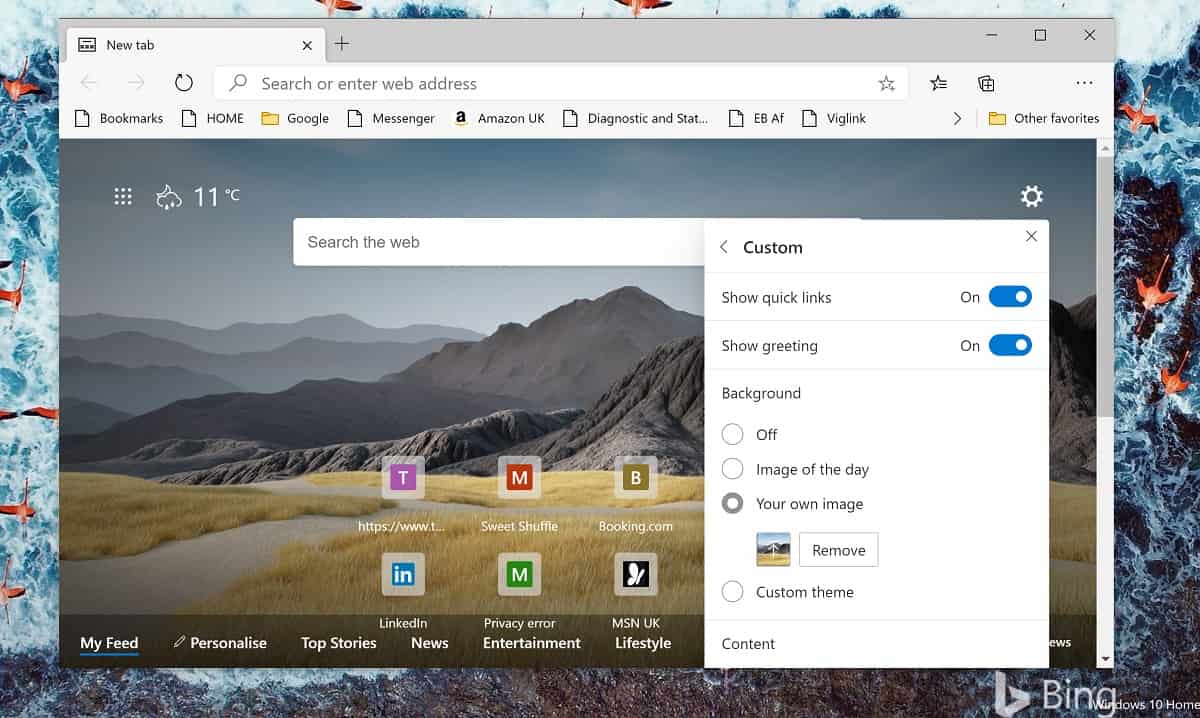
Task: Open the LinkedIn quick link tile
Action: pos(403,574)
